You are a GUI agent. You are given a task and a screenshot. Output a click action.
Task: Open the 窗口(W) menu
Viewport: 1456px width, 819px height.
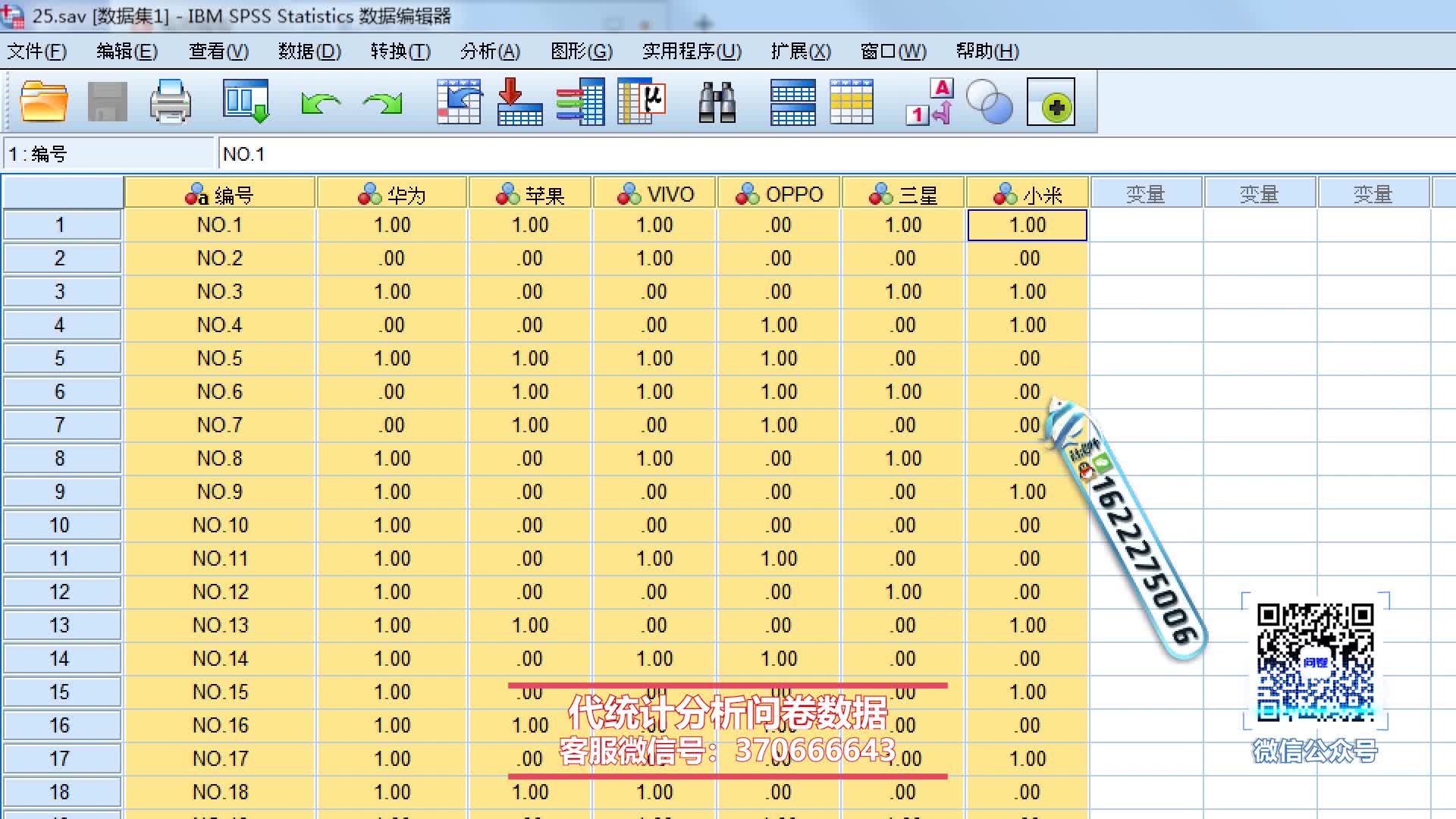coord(893,52)
